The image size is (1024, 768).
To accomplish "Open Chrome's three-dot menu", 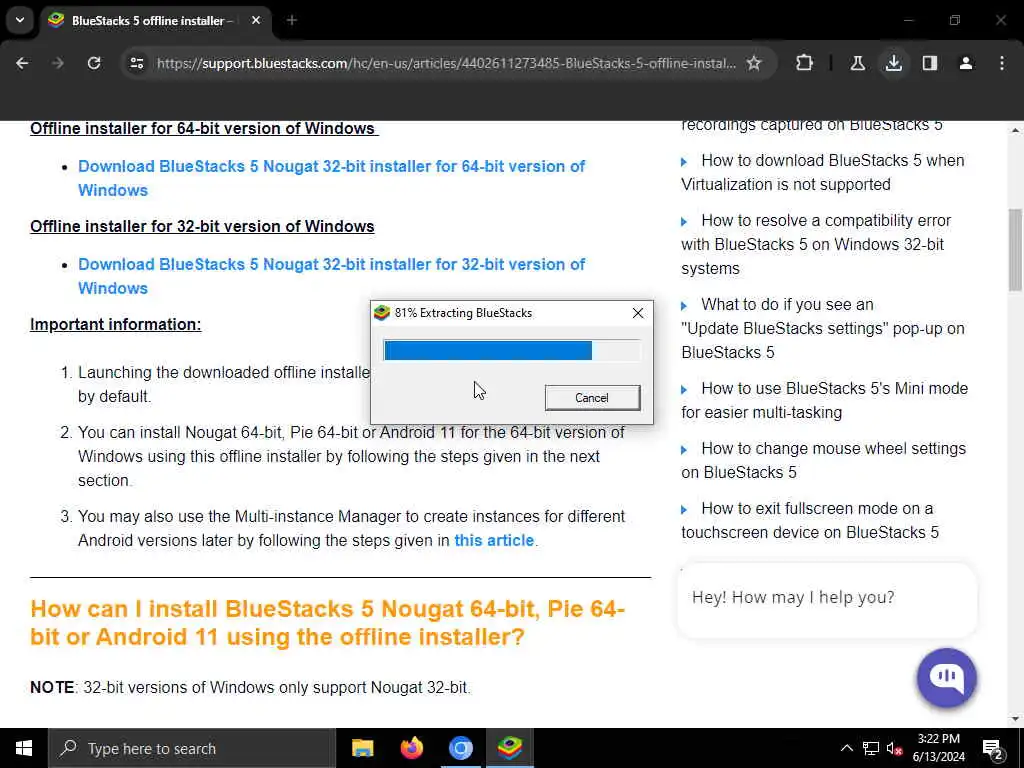I will click(x=1002, y=63).
